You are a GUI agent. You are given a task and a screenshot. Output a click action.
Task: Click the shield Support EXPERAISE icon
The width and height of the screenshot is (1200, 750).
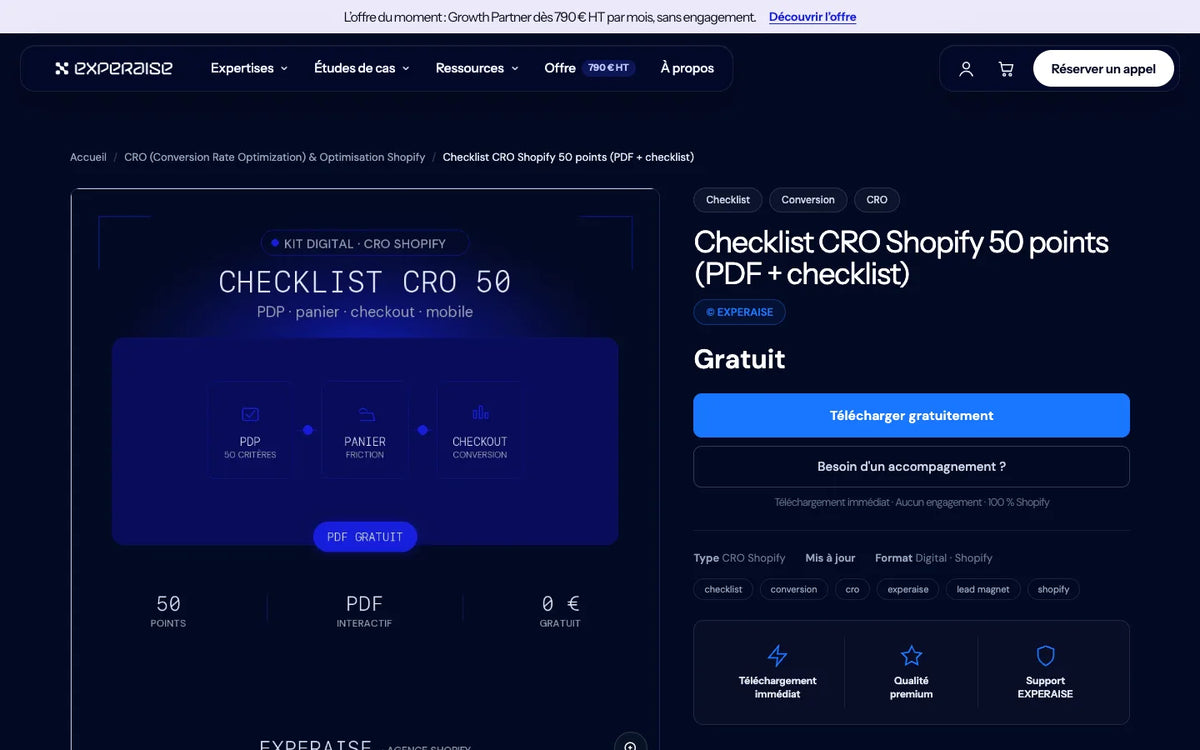1045,656
